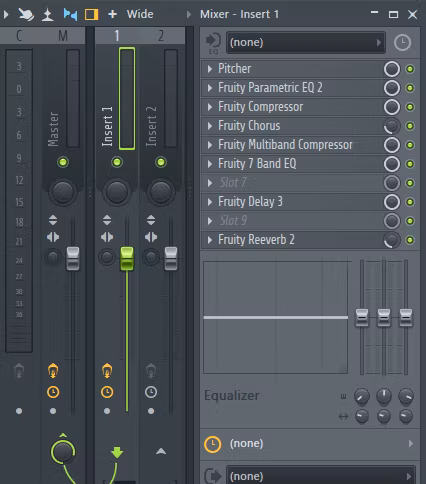The height and width of the screenshot is (484, 426).
Task: Click the clock icon beside the input selector
Action: tap(402, 43)
